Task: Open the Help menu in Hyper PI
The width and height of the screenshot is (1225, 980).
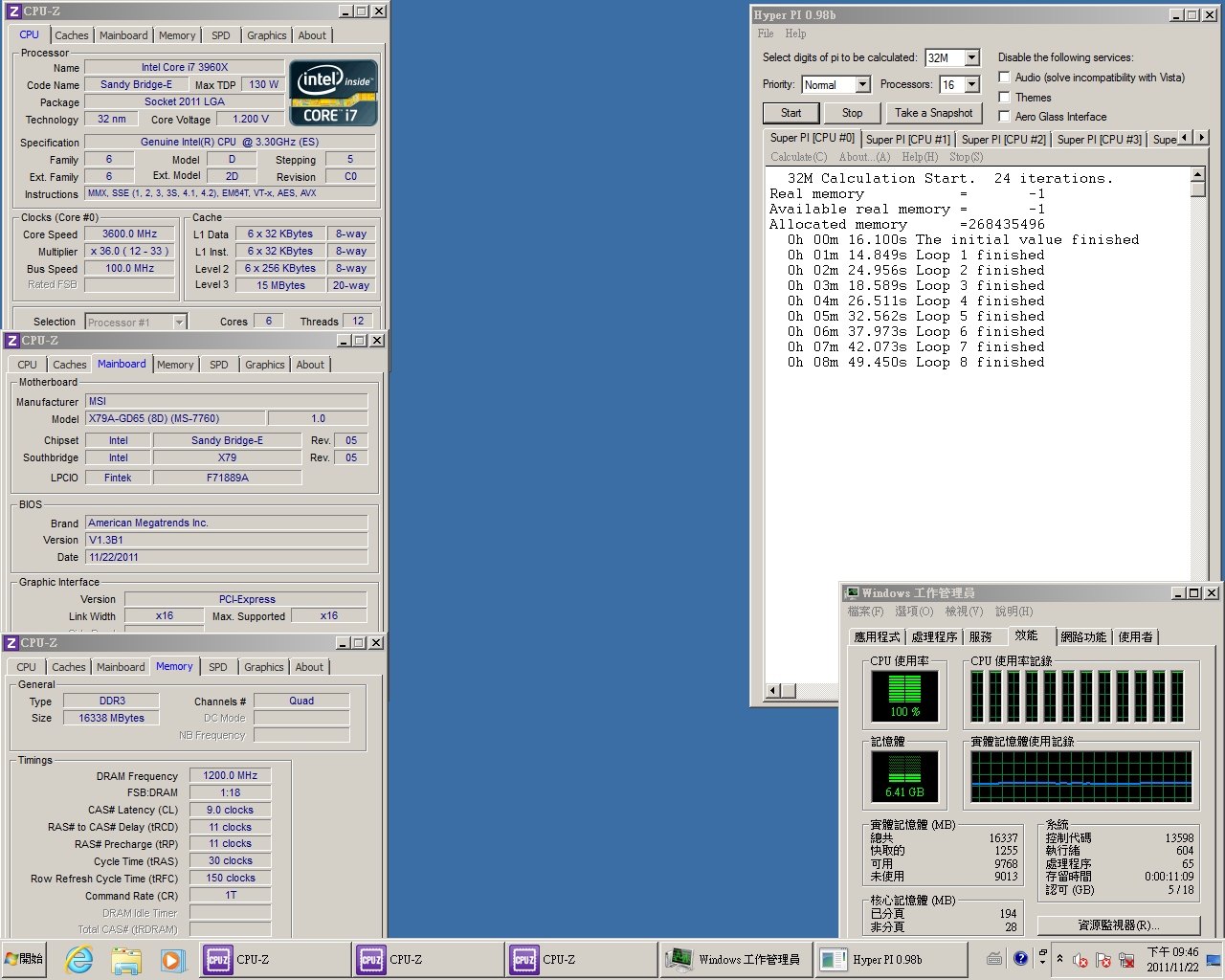Action: [795, 33]
